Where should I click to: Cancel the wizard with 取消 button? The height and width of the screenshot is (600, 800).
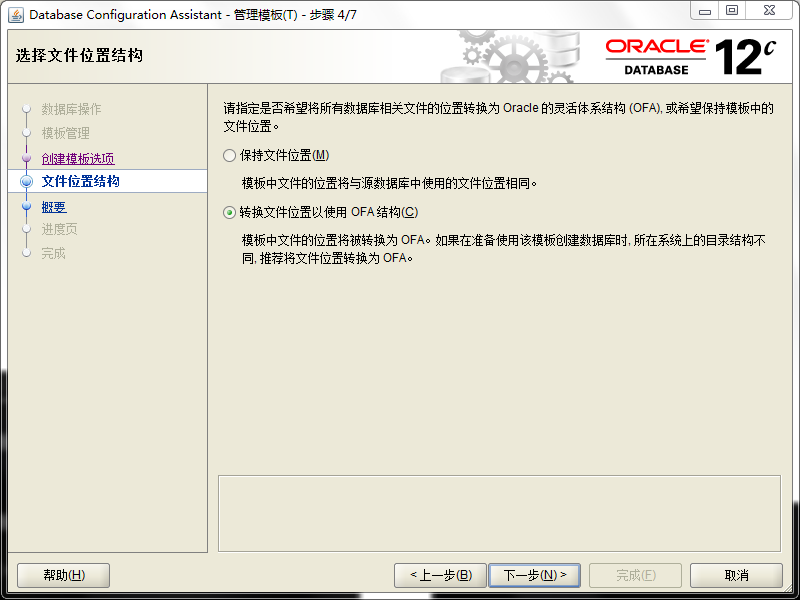(736, 576)
